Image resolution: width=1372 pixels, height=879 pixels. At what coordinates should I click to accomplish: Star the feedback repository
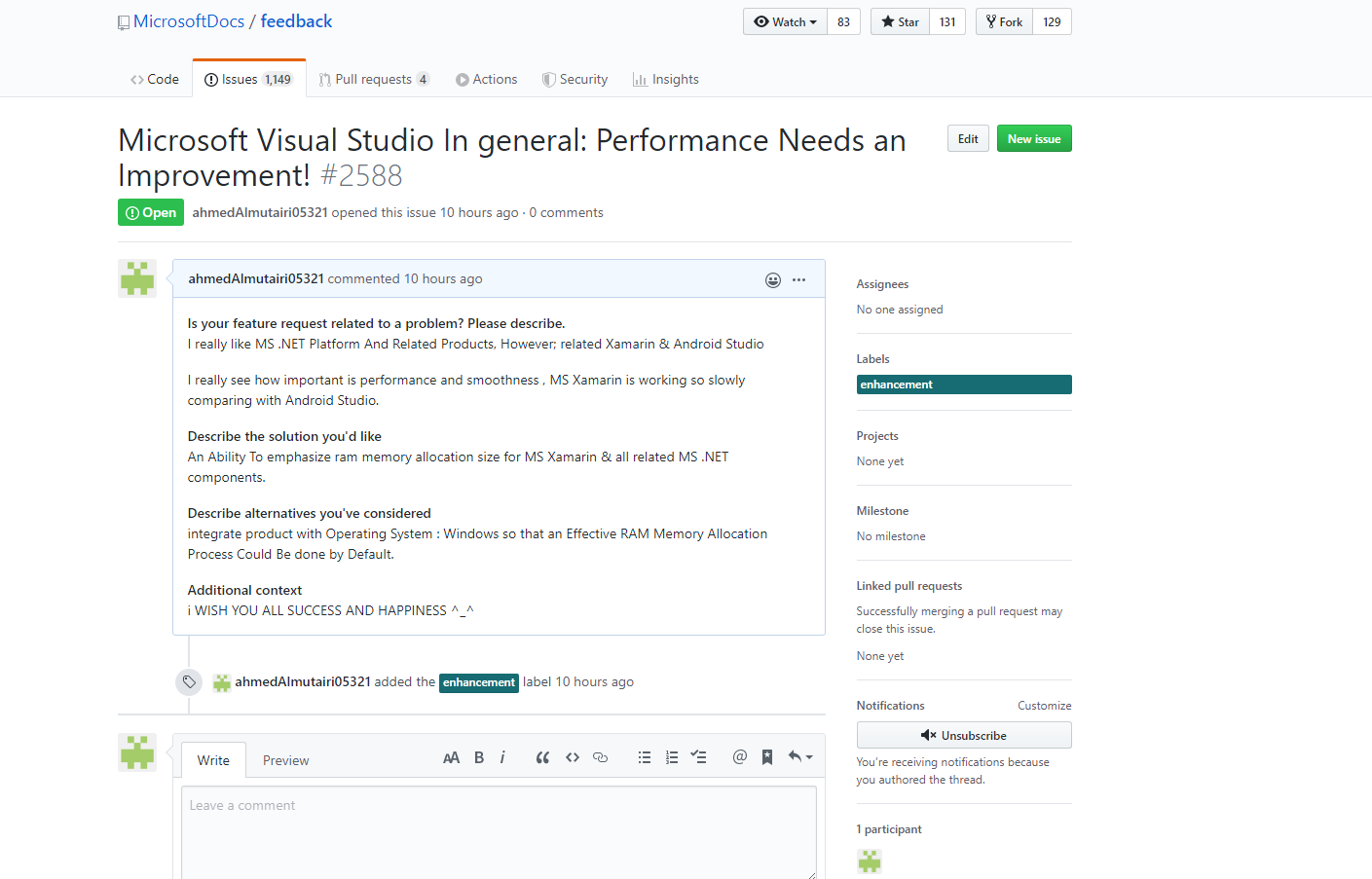898,20
